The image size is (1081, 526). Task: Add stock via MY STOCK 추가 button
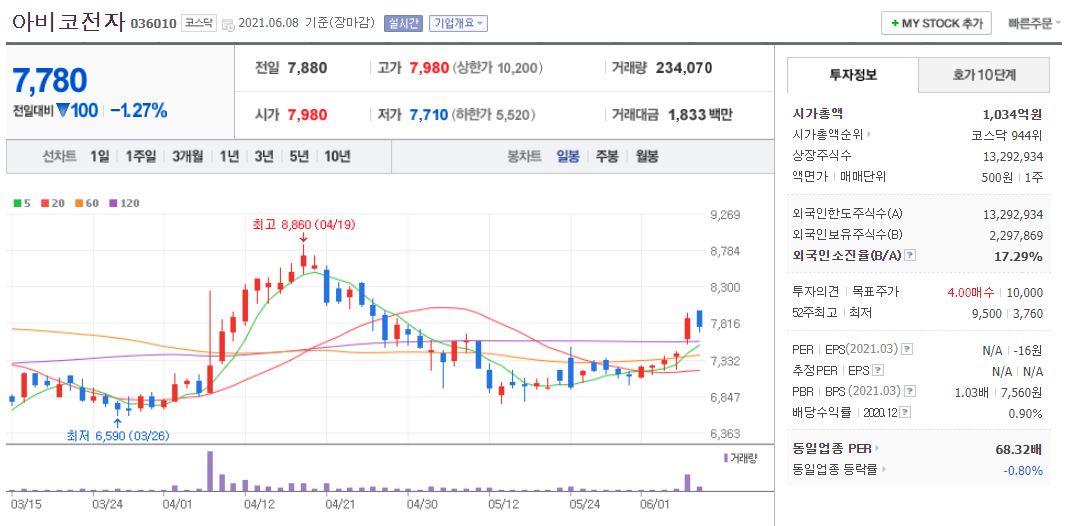tap(936, 23)
